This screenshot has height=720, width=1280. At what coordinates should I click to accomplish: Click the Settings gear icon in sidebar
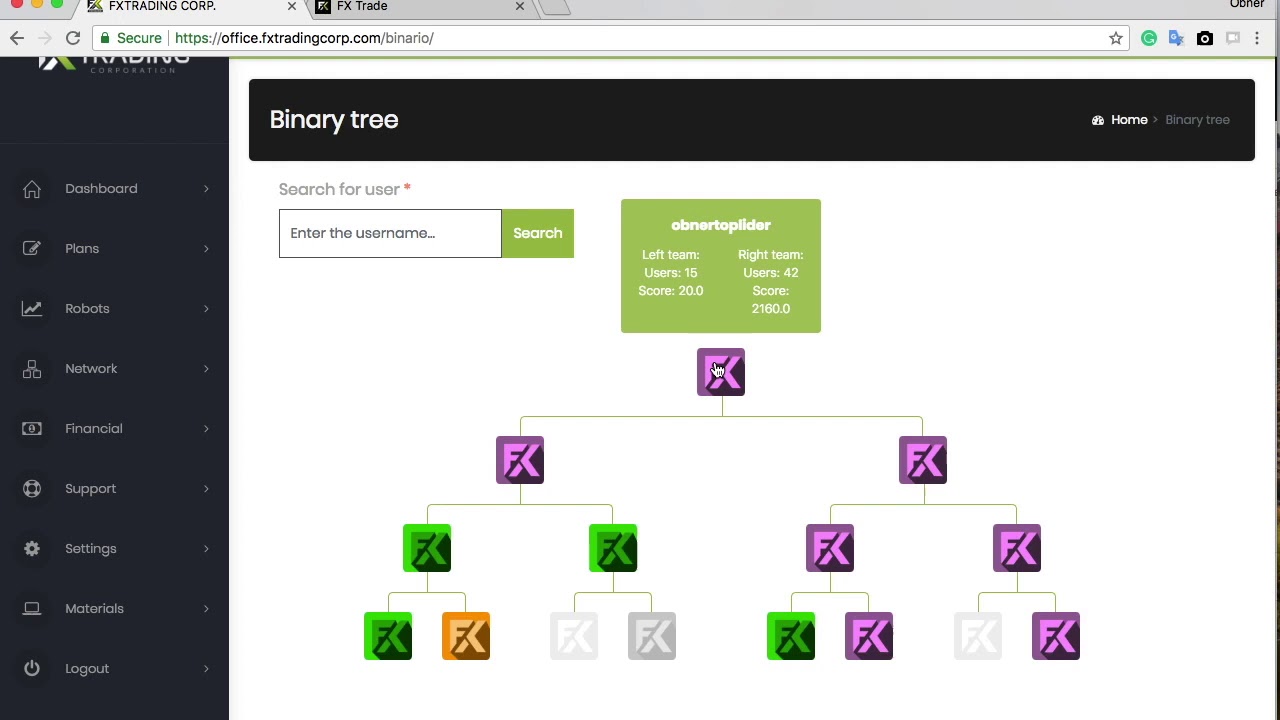click(x=32, y=549)
